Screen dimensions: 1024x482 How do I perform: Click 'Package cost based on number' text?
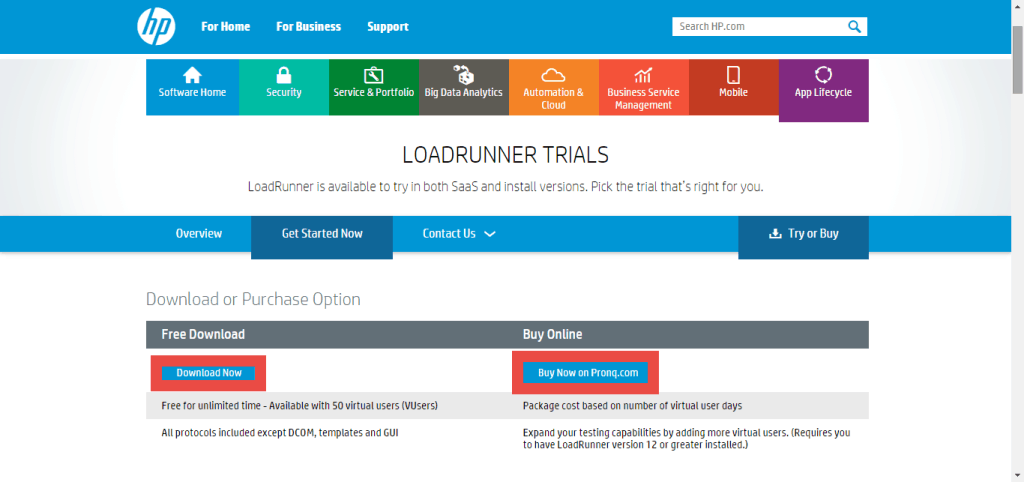[632, 406]
